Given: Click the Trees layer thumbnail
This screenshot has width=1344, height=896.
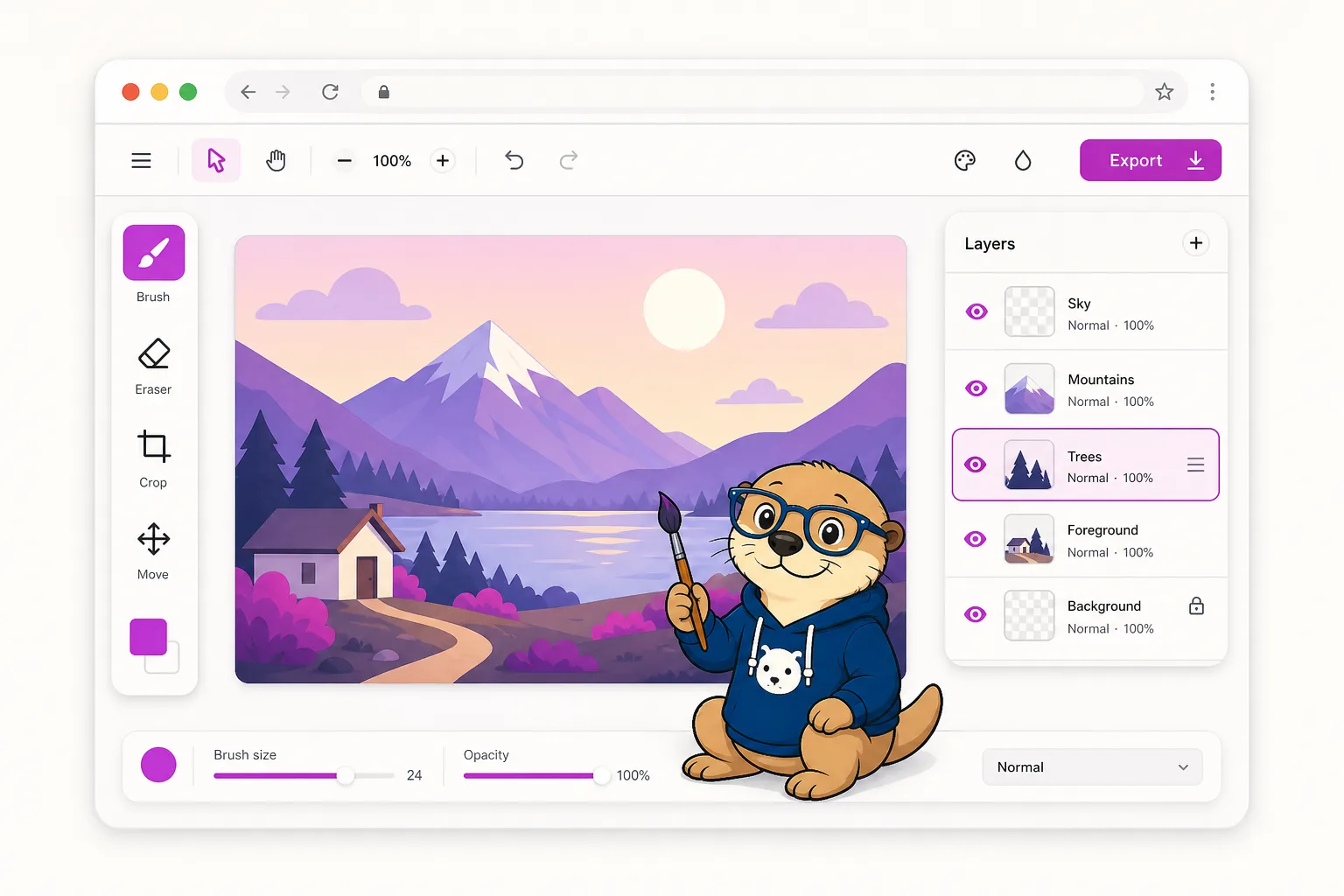Looking at the screenshot, I should tap(1028, 465).
